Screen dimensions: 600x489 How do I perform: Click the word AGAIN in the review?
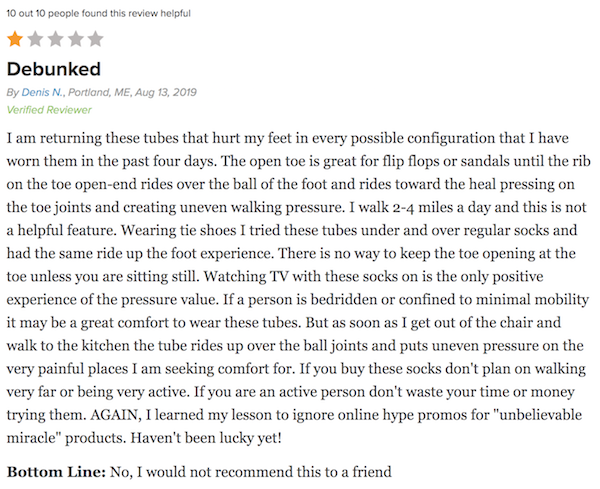116,414
